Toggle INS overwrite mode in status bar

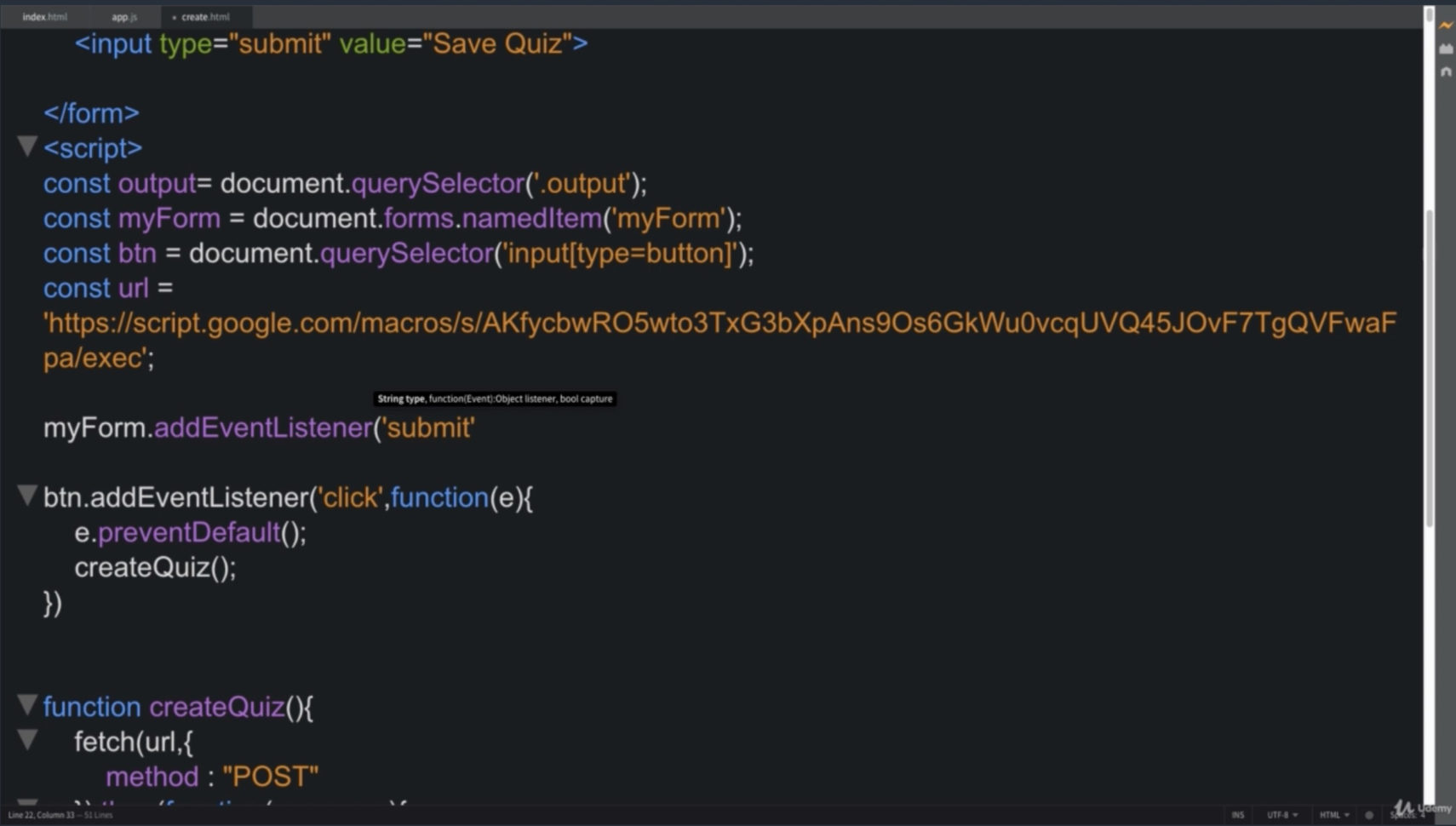pyautogui.click(x=1237, y=814)
